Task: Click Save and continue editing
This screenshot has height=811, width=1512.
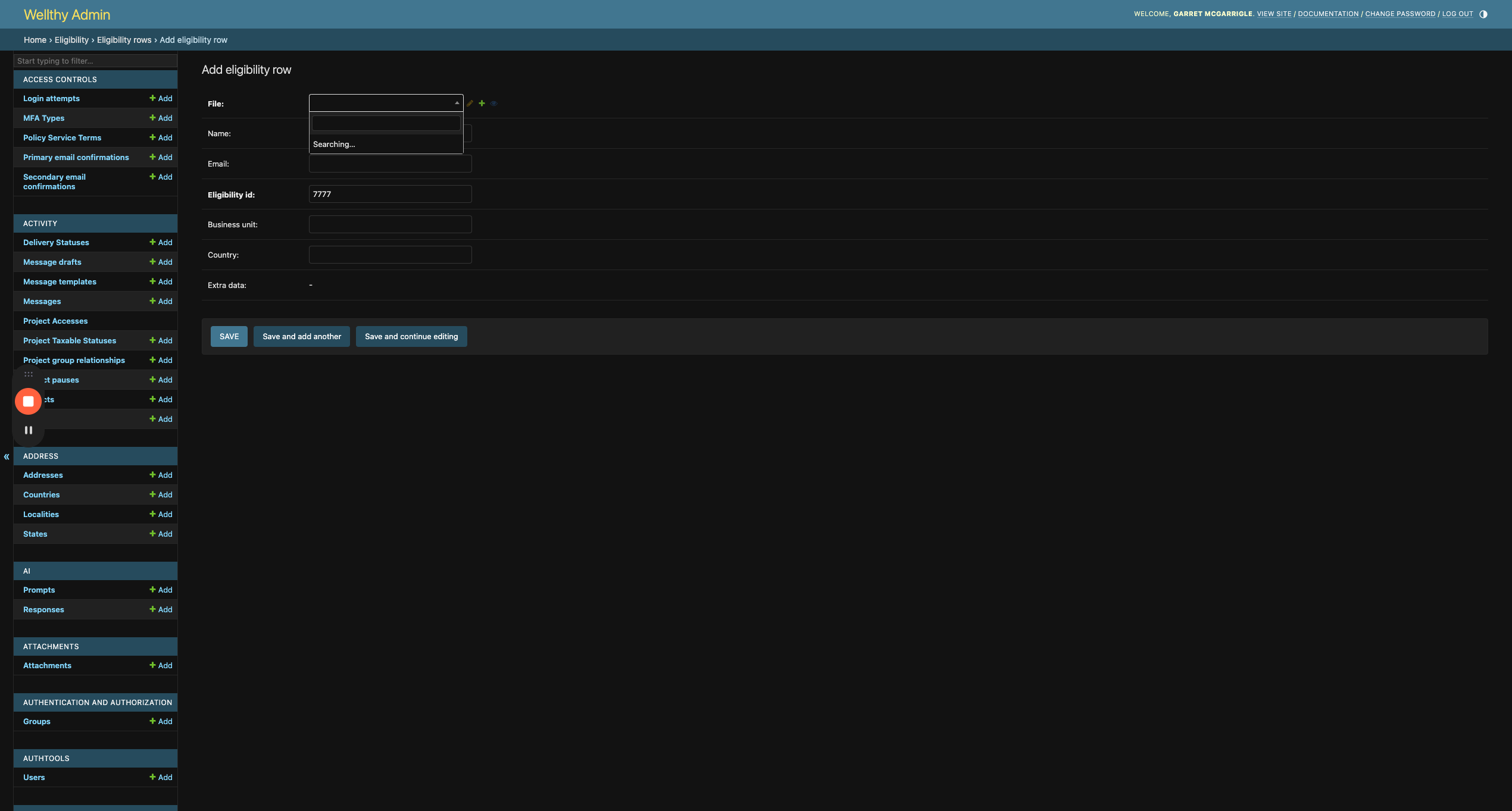Action: [x=411, y=337]
